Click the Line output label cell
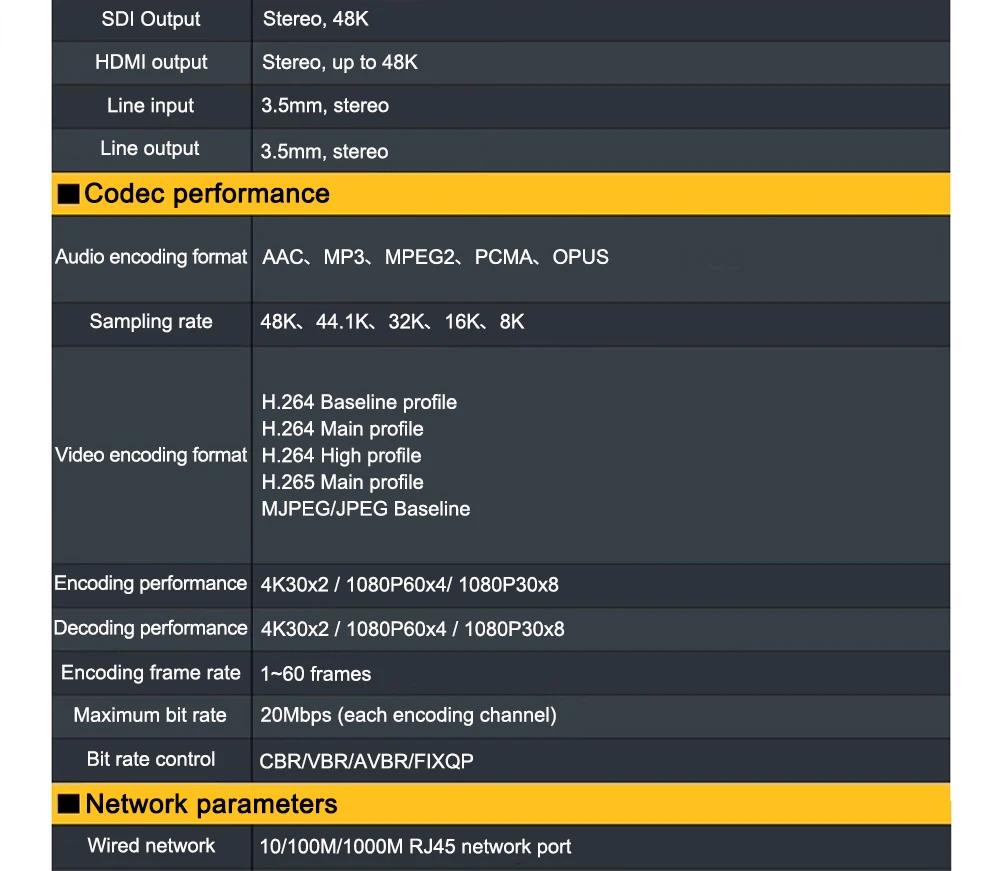 tap(150, 149)
